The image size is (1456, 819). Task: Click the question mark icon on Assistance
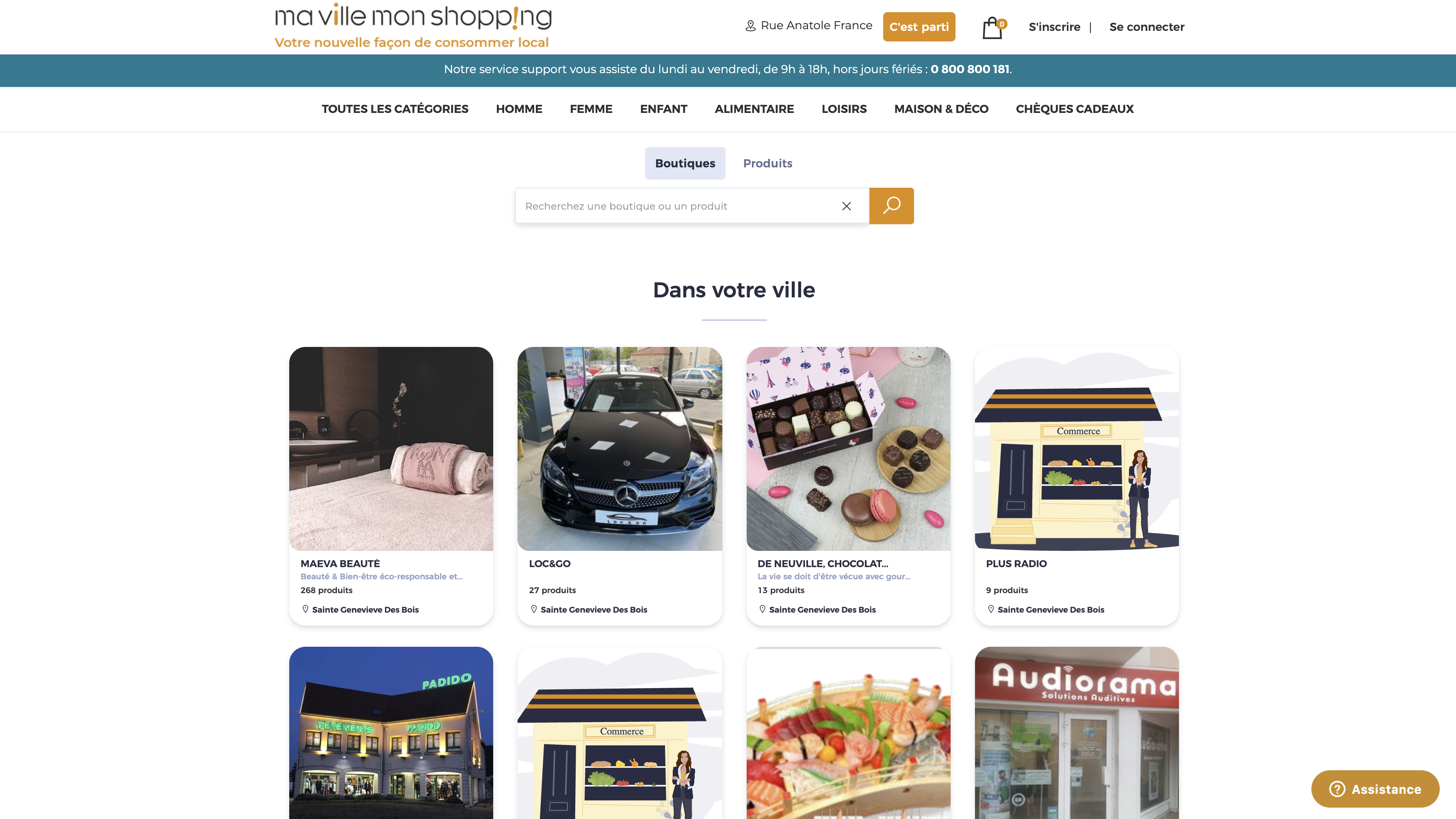pos(1337,789)
